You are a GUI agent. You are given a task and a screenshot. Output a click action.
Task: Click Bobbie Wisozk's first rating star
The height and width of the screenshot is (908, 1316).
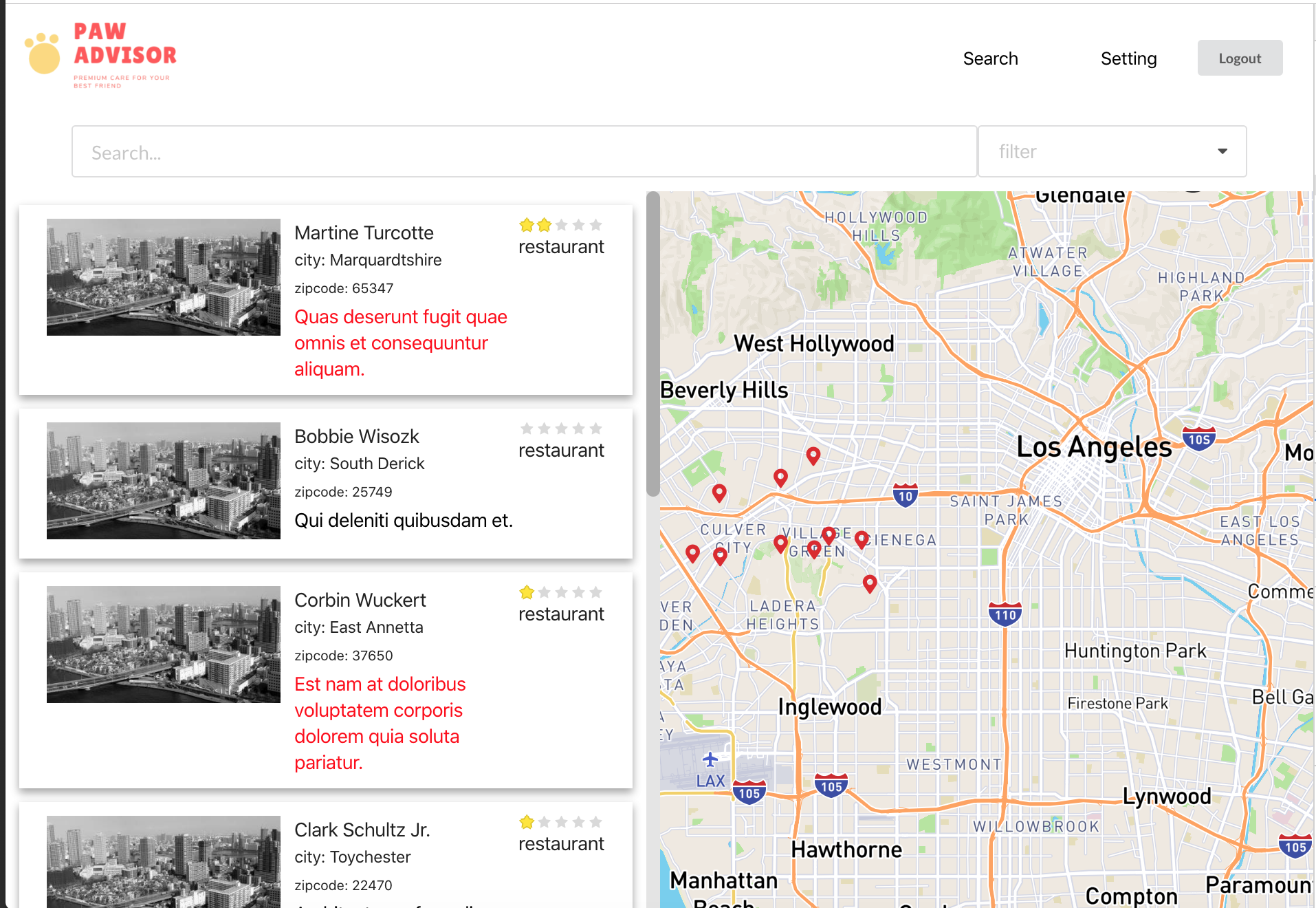click(x=527, y=429)
